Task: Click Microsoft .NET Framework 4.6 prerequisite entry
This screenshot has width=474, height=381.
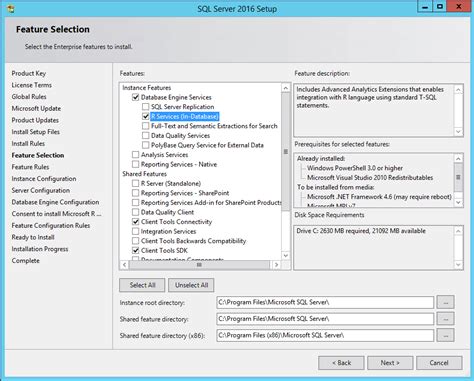Action: point(379,197)
